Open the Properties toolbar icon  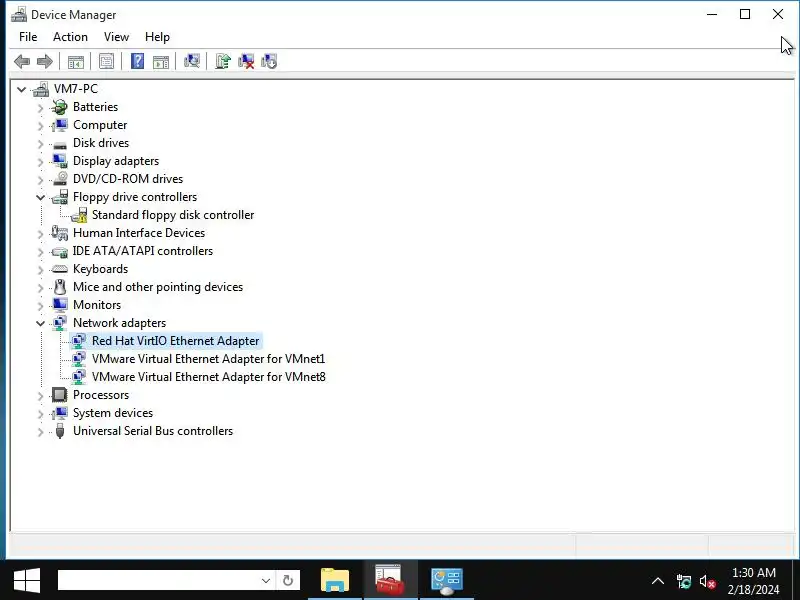(106, 62)
